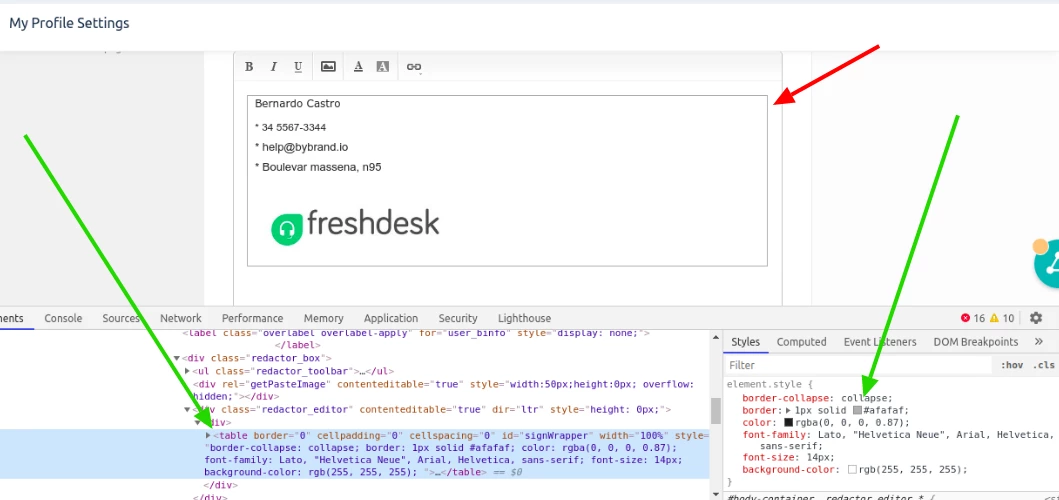Click the yellow warnings count badge
Screen dimensions: 1059x500
click(x=1002, y=318)
